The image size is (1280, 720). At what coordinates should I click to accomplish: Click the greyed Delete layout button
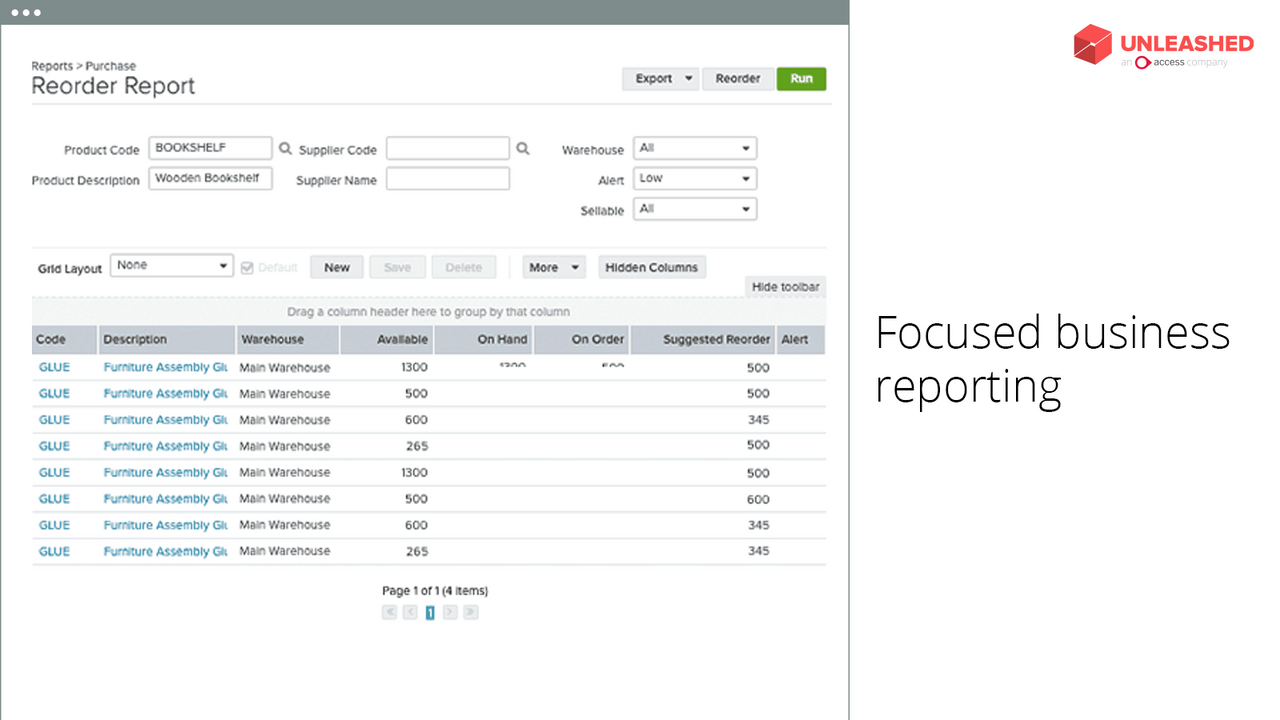pos(463,267)
